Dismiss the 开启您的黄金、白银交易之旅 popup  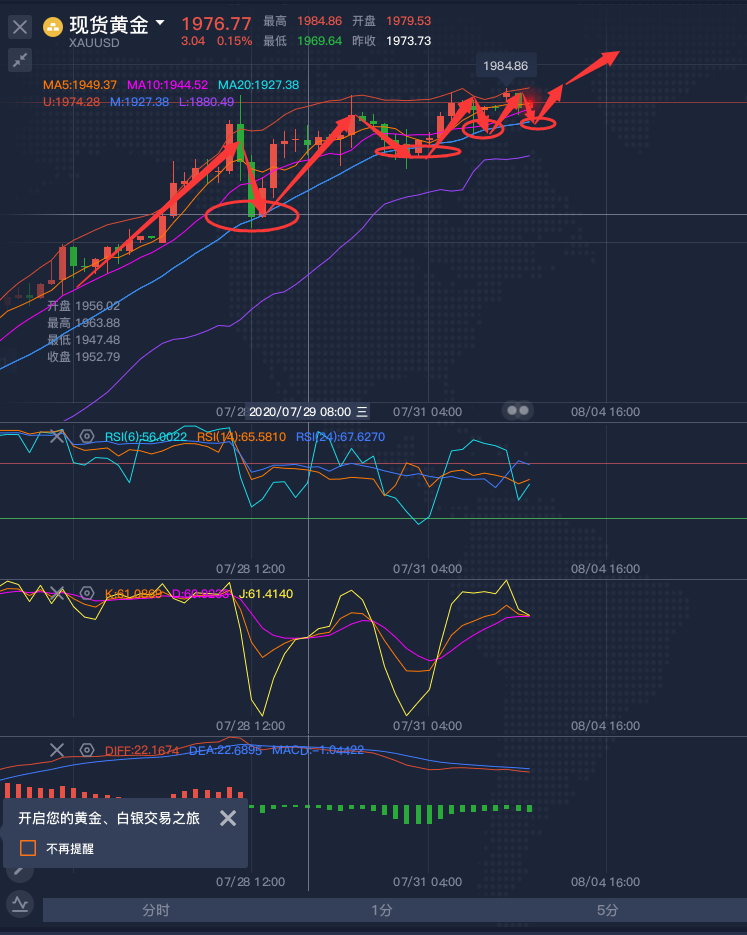click(228, 818)
